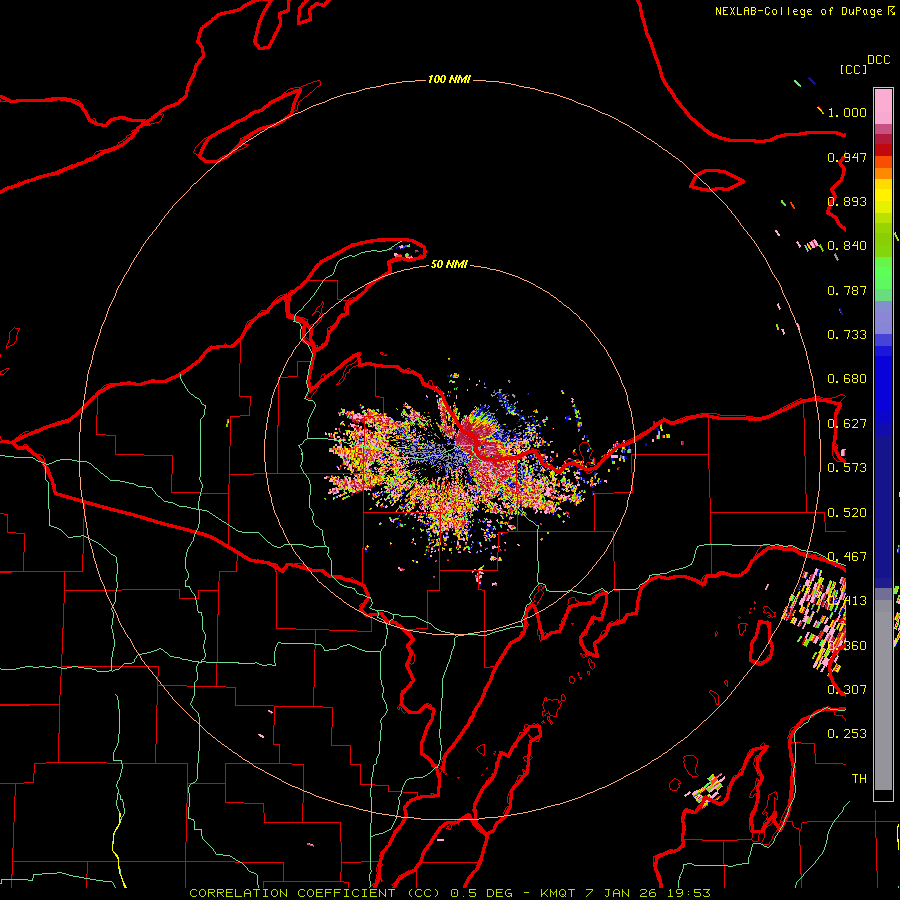Click the TH label at the legend bottom
The width and height of the screenshot is (900, 900).
click(x=859, y=778)
